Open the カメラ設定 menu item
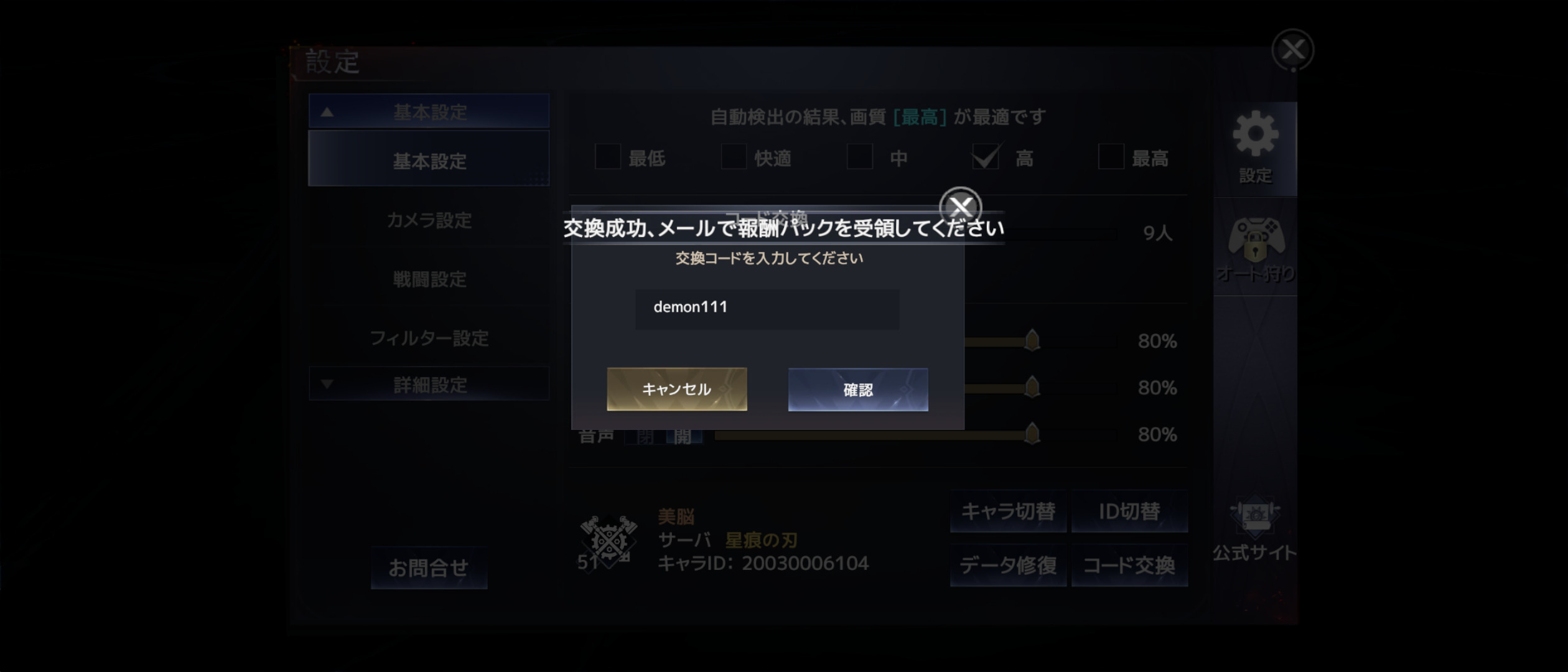 (x=429, y=220)
